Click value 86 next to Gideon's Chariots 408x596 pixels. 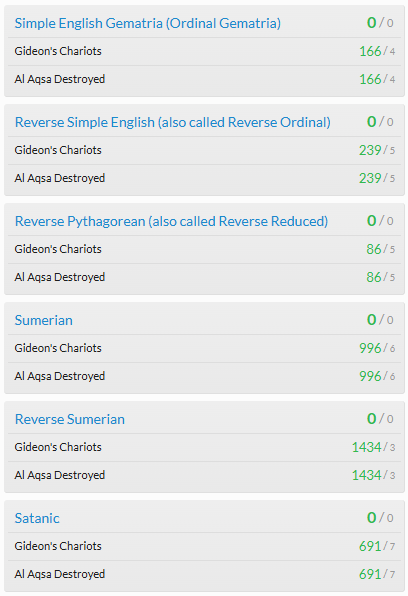[374, 249]
